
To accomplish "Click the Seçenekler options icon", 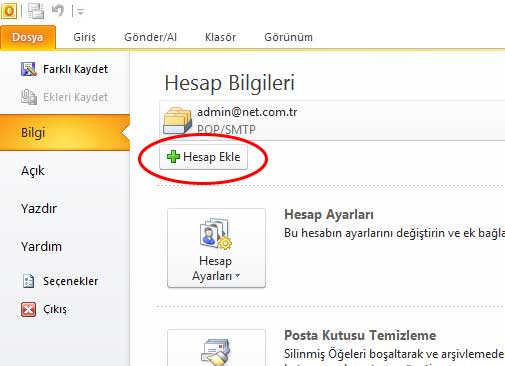I will pyautogui.click(x=28, y=281).
